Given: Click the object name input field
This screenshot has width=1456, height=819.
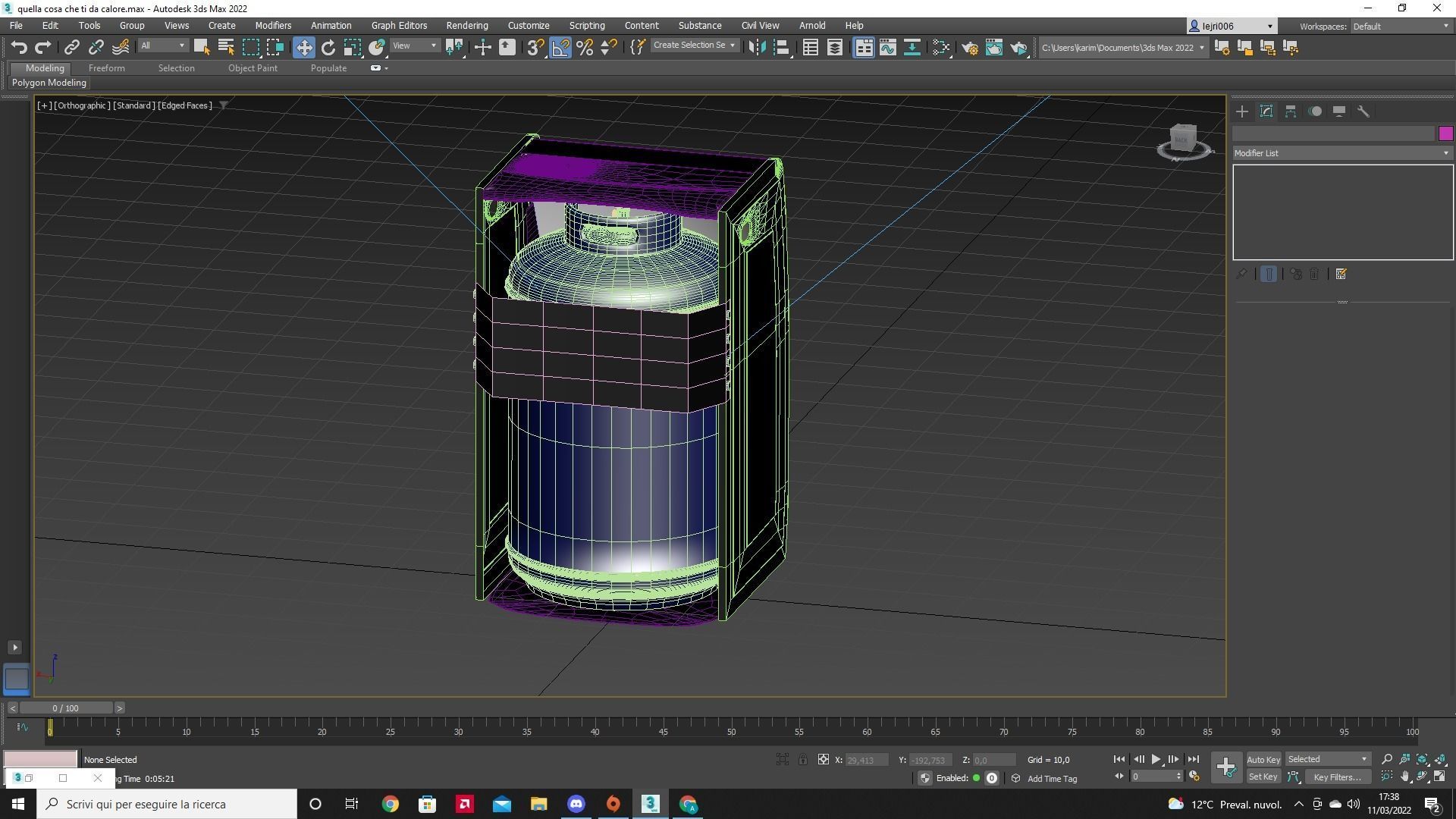Looking at the screenshot, I should pos(1333,133).
